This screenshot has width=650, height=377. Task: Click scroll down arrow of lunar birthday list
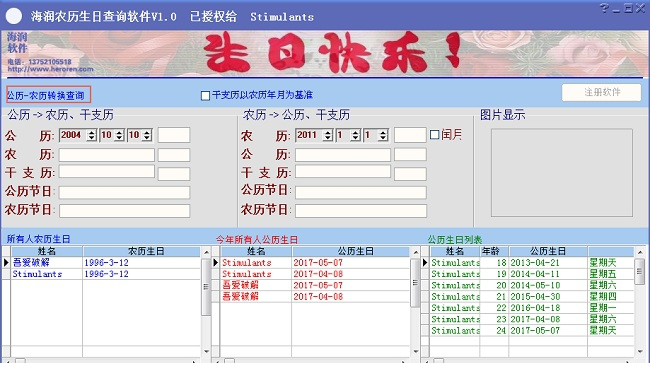pos(206,352)
